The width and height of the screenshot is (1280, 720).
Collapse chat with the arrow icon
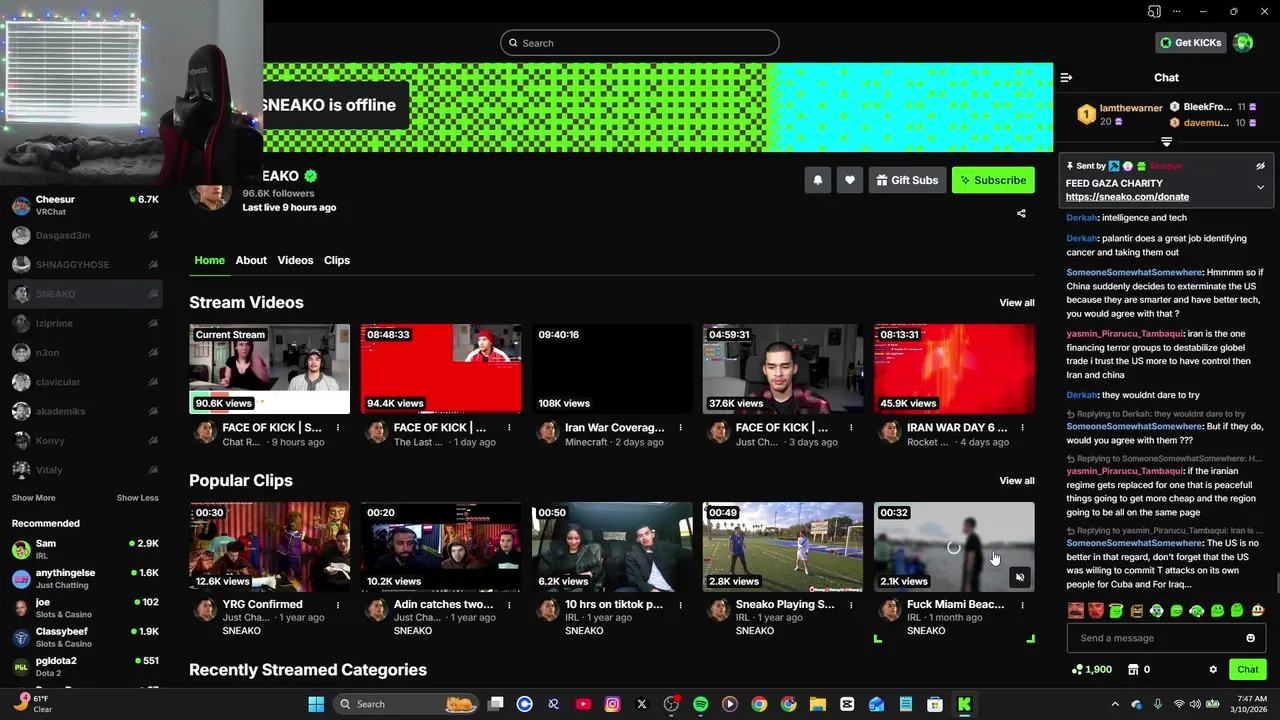pyautogui.click(x=1066, y=77)
